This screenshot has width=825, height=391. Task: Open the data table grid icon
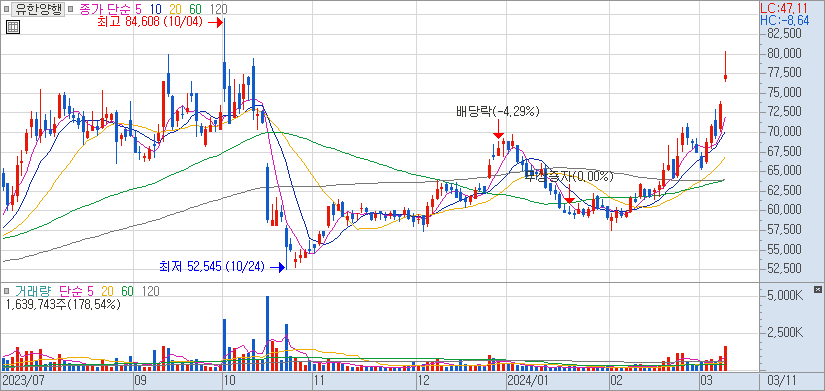click(13, 27)
